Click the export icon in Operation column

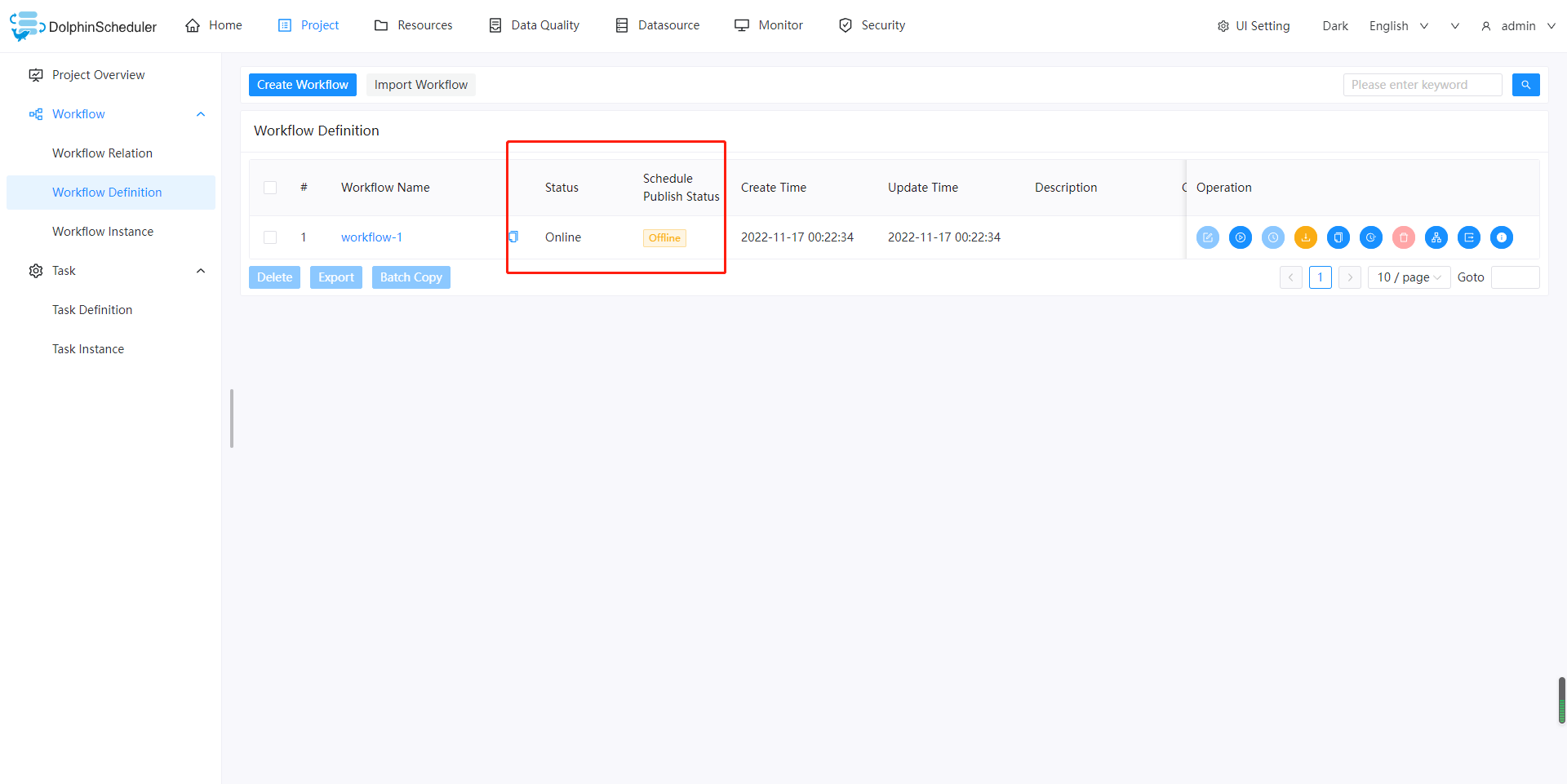[x=1469, y=237]
